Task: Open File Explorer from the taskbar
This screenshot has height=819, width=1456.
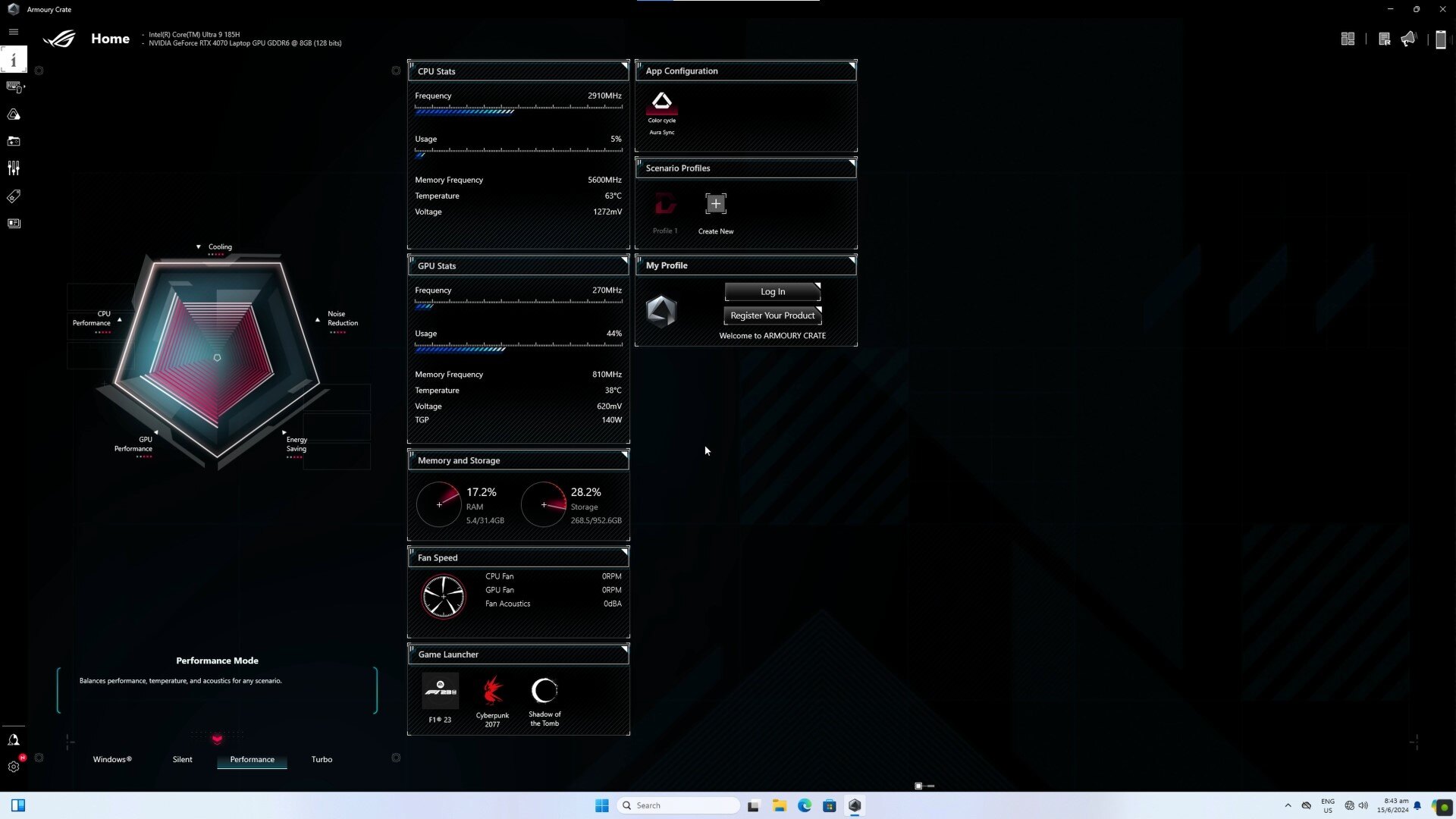Action: (780, 805)
